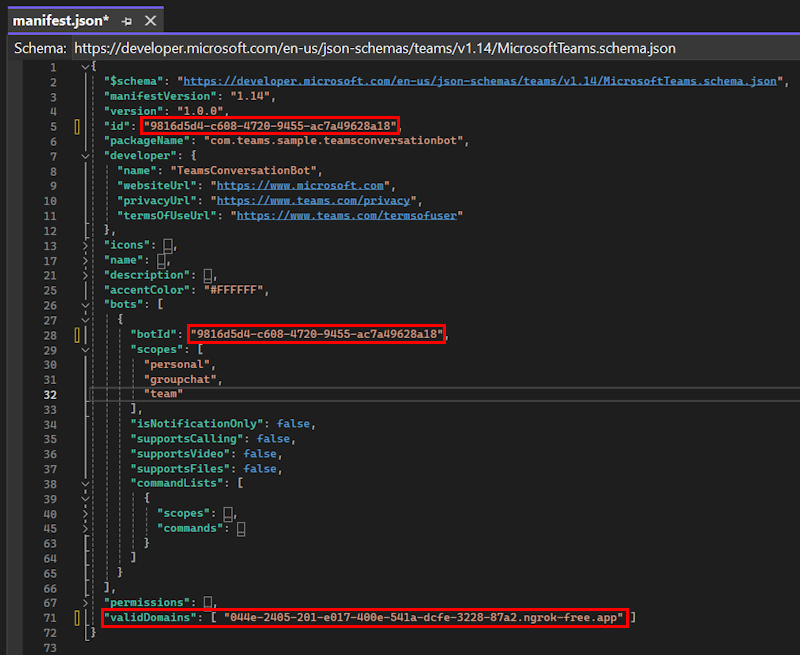Click the false value of "supportsCalling"
Image resolution: width=800 pixels, height=655 pixels.
[273, 439]
